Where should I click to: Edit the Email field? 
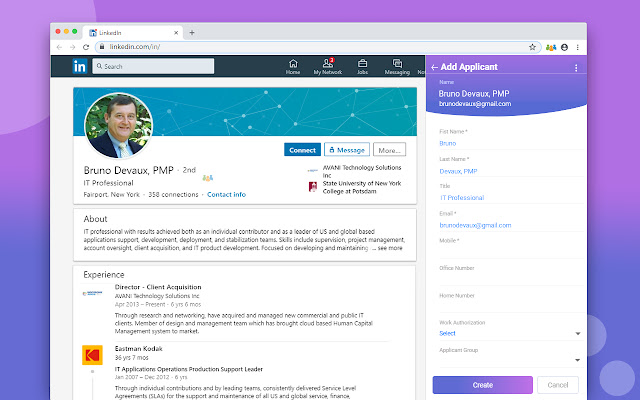510,225
